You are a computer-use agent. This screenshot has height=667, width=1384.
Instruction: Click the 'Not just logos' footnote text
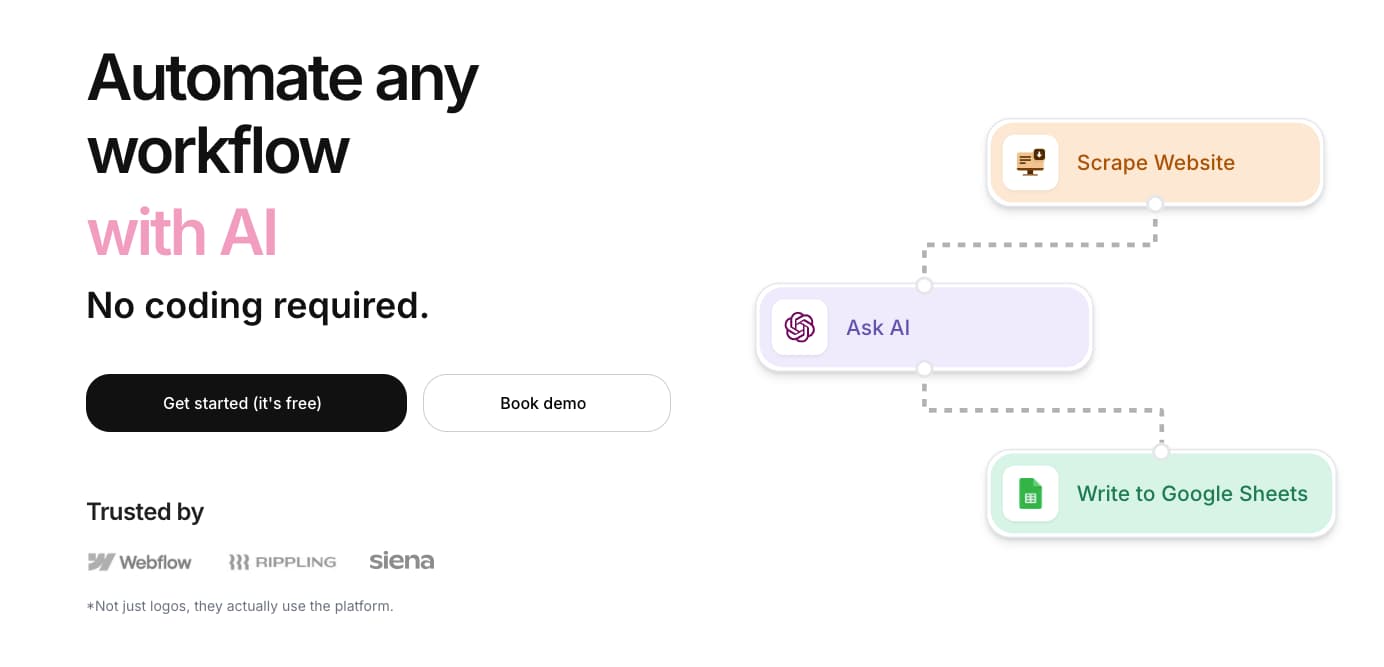coord(240,606)
